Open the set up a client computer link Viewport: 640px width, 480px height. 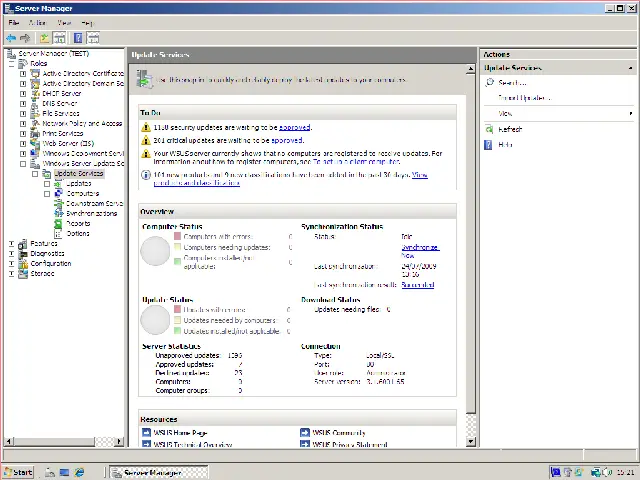click(355, 162)
